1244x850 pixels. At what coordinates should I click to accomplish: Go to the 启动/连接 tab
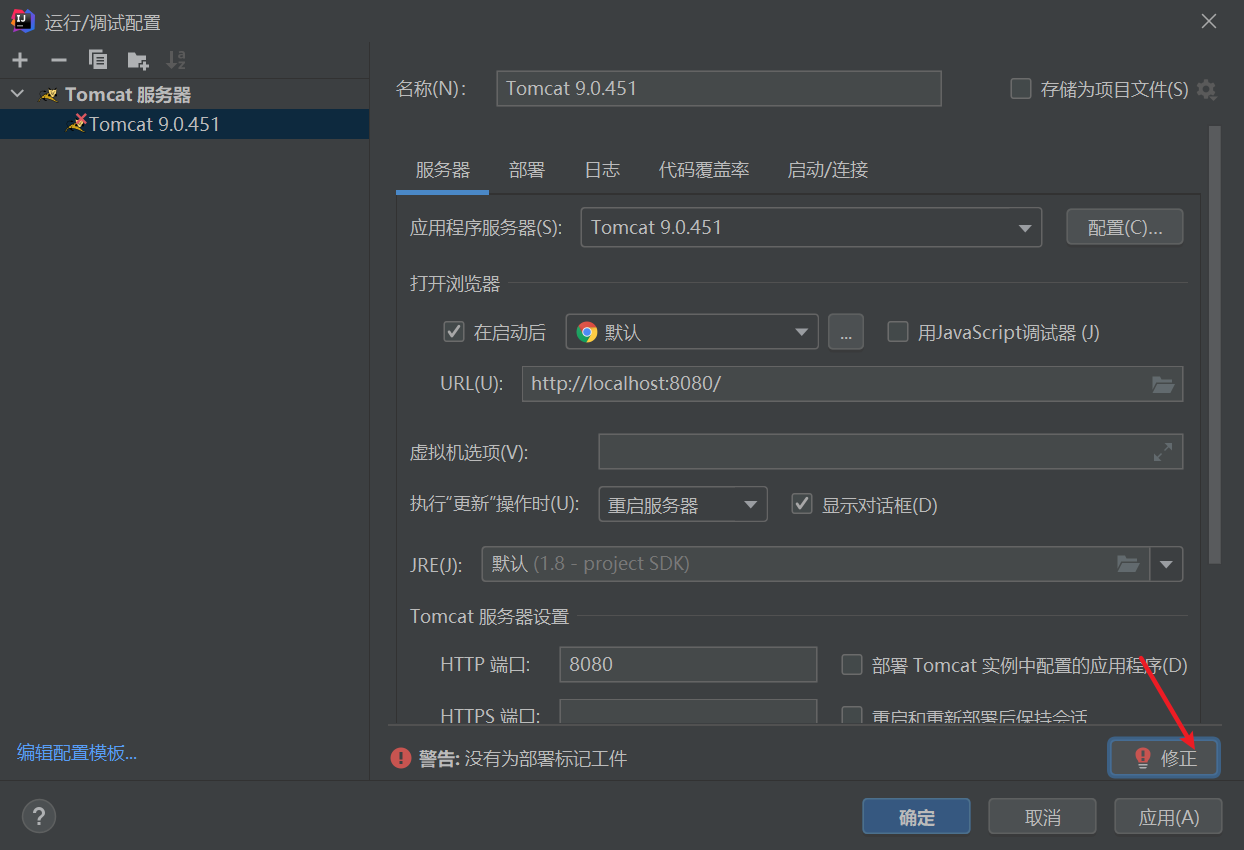(828, 170)
